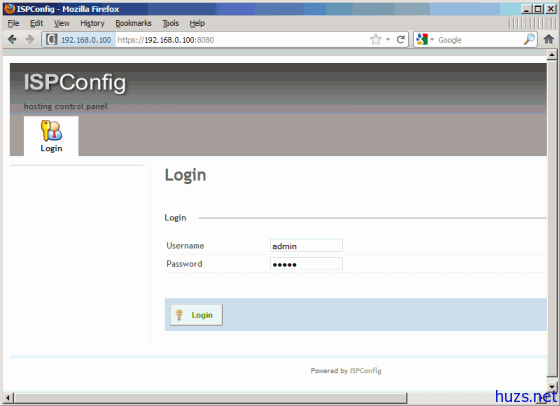560x406 pixels.
Task: Open the File menu
Action: point(13,24)
